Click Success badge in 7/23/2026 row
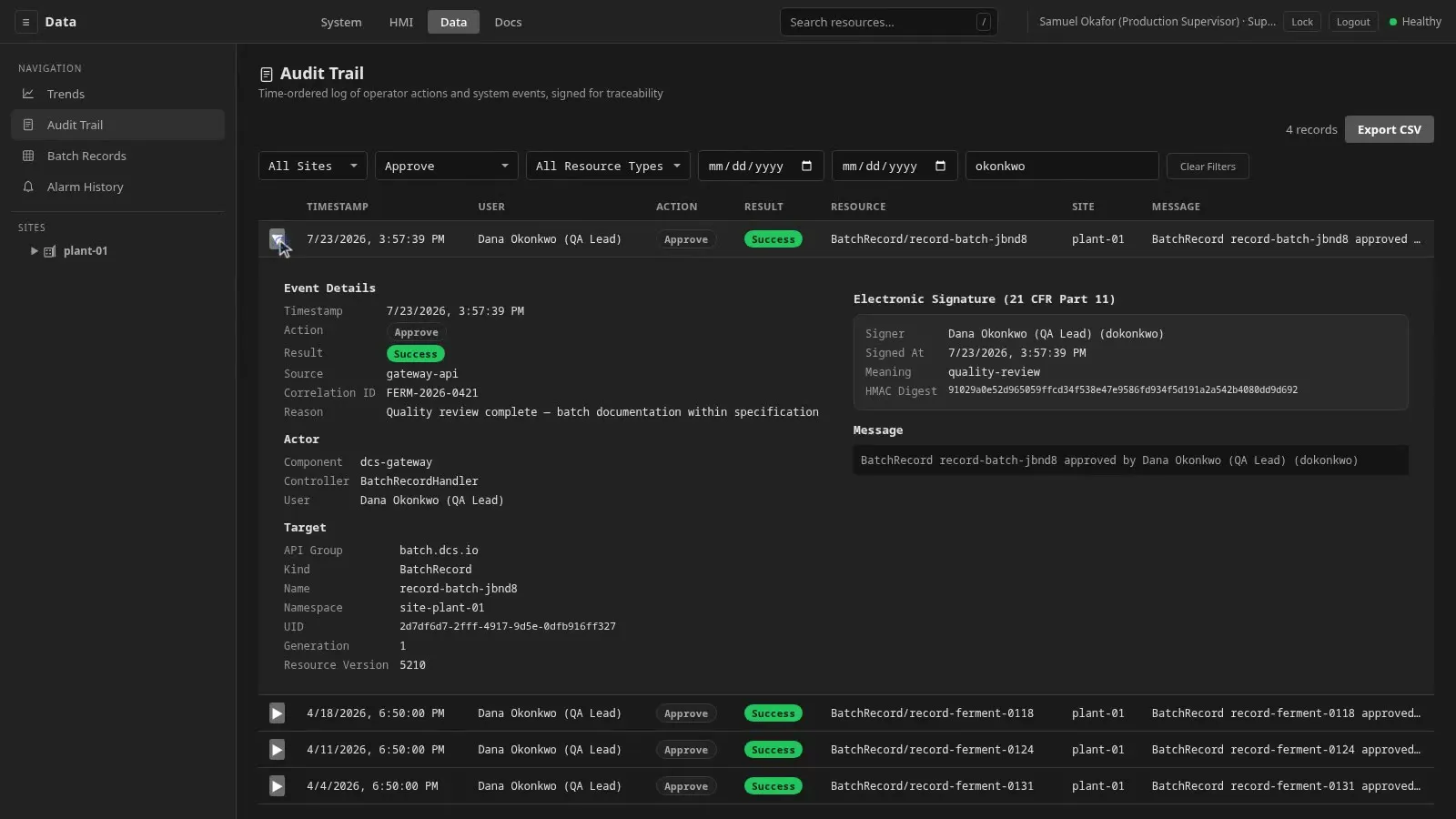1456x819 pixels. click(773, 239)
